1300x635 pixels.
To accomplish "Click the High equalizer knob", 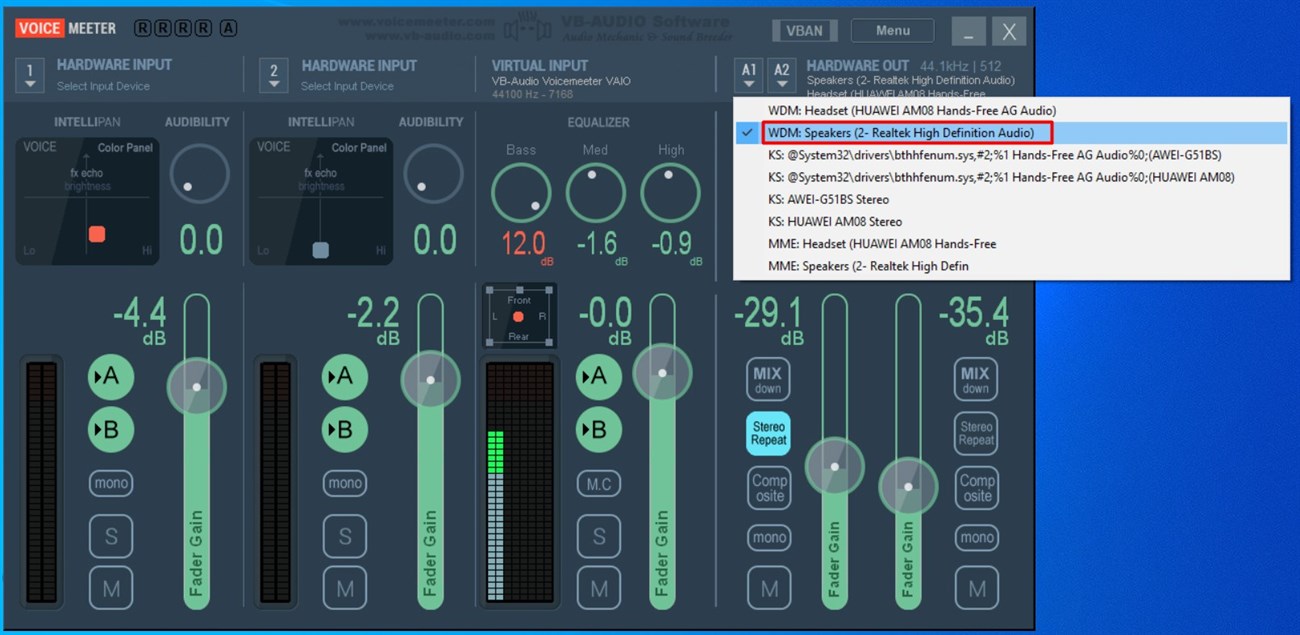I will click(670, 192).
